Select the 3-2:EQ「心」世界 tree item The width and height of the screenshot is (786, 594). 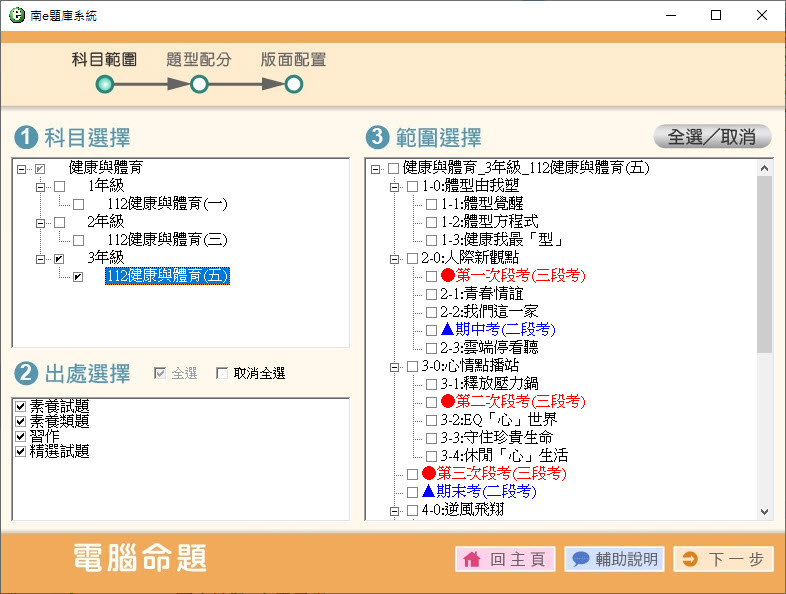pos(498,419)
